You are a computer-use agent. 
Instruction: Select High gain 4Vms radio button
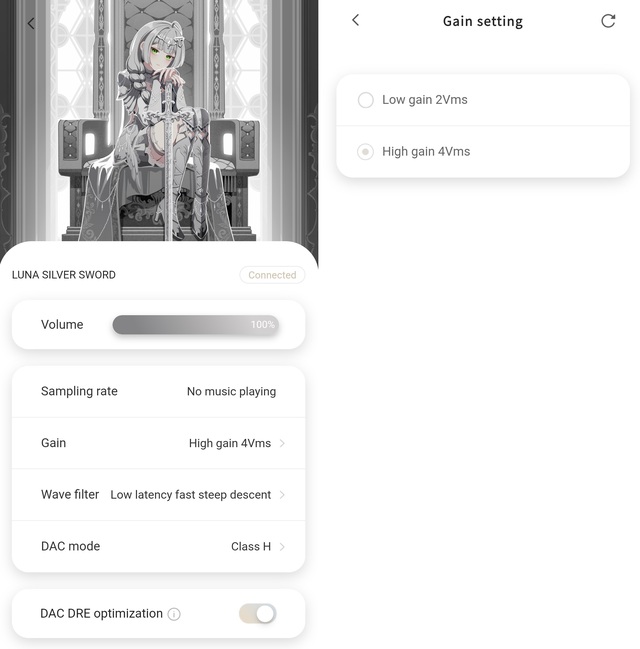pos(366,151)
